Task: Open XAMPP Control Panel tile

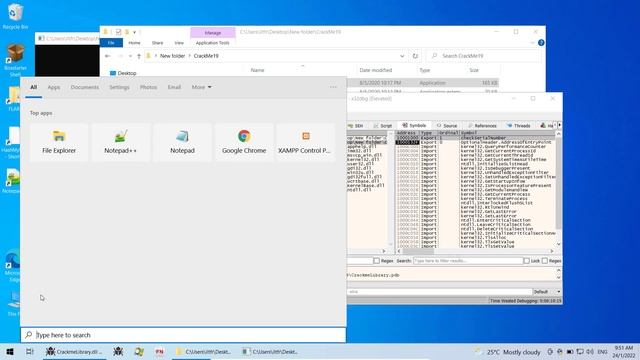Action: [x=305, y=142]
